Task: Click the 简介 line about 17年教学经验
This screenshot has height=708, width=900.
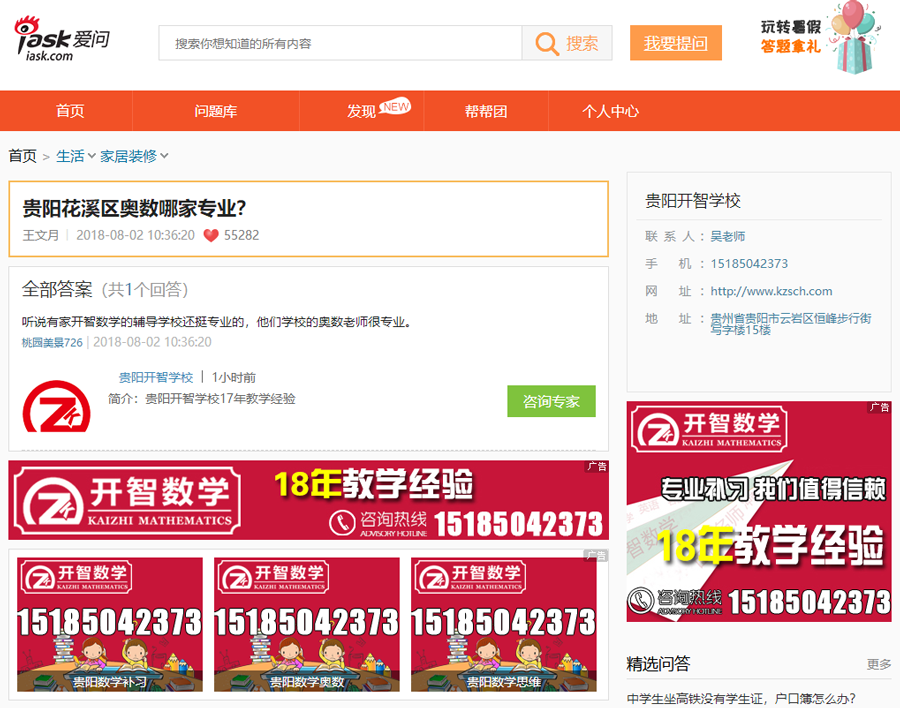Action: click(x=201, y=399)
